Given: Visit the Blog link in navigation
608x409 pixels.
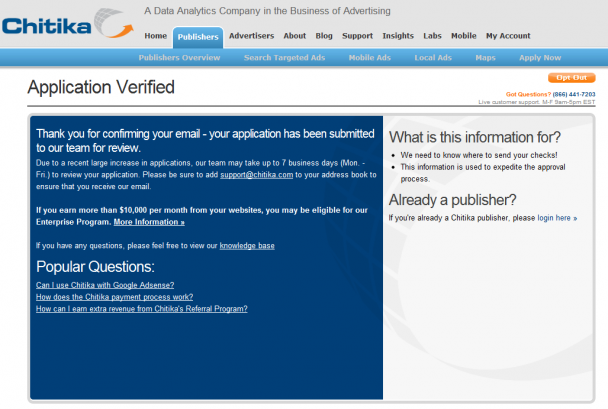Looking at the screenshot, I should point(324,36).
